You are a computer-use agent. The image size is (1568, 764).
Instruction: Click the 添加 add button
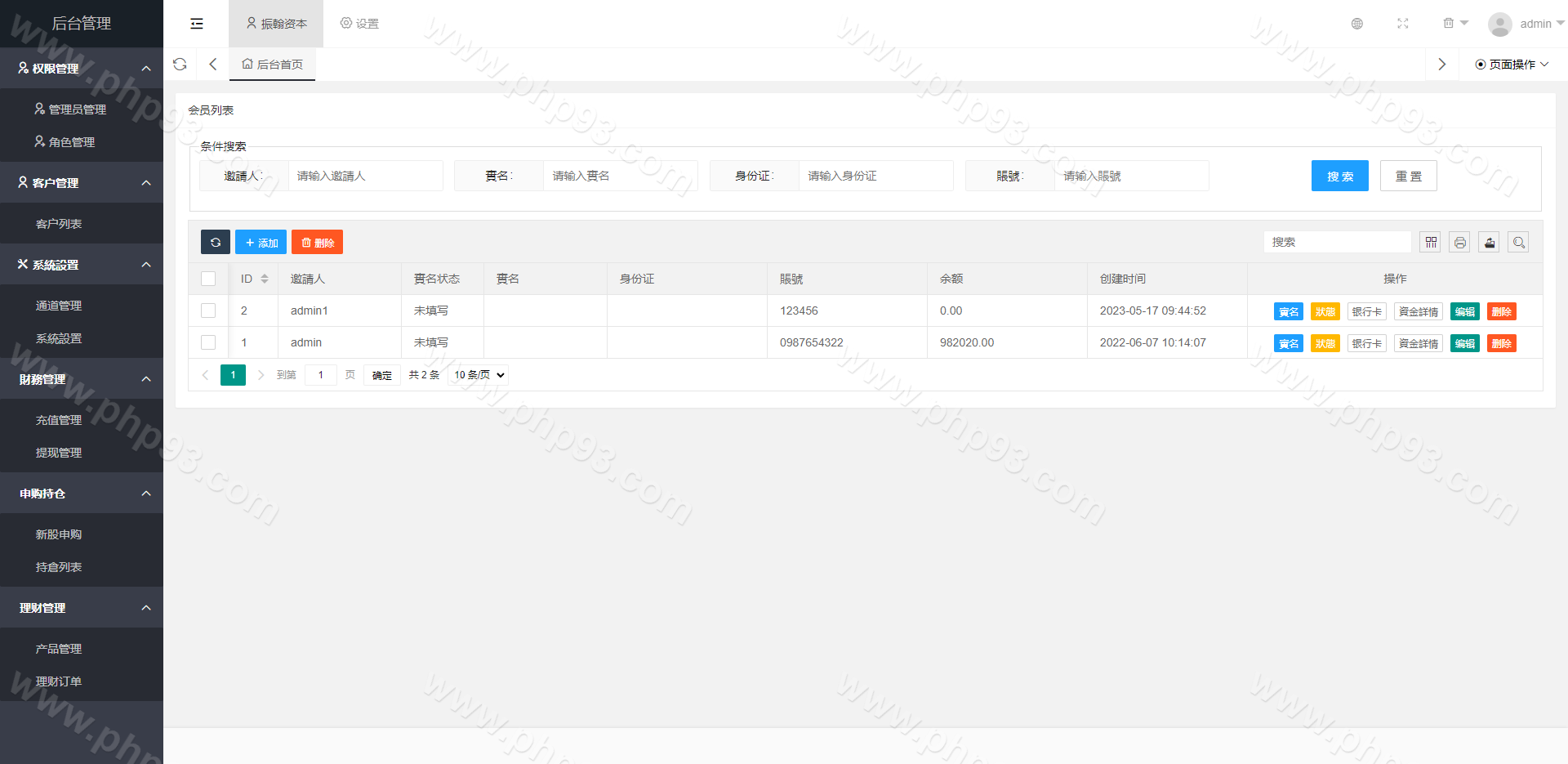point(261,243)
